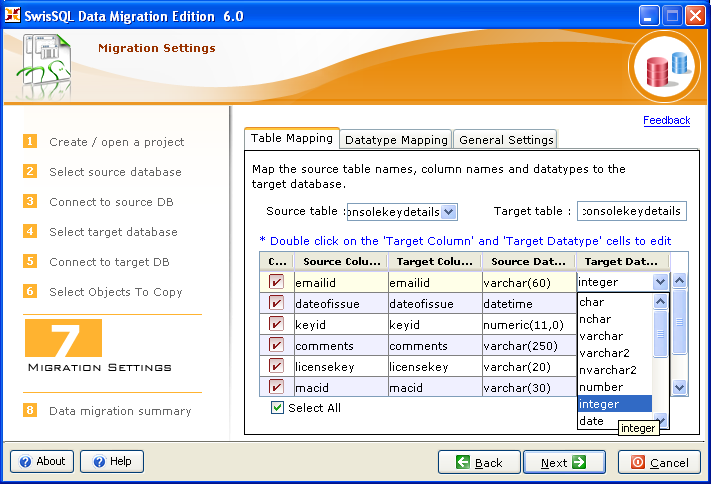Uncheck the macid column checkbox
Viewport: 711px width, 484px height.
276,386
